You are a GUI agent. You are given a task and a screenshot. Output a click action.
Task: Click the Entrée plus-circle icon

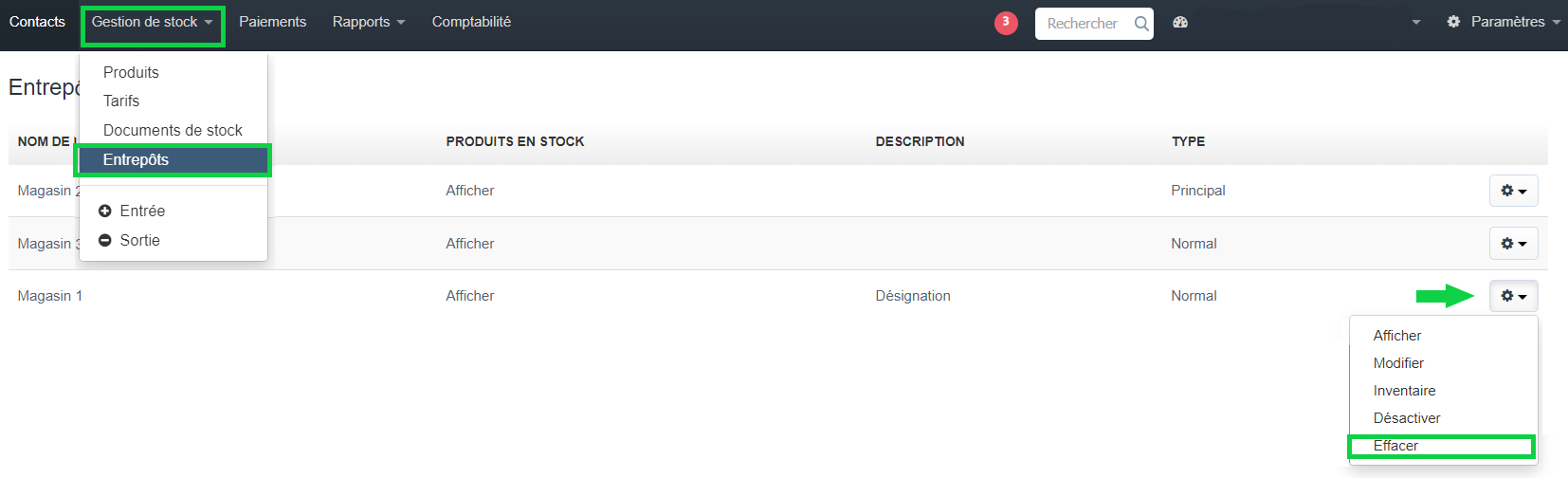[105, 211]
